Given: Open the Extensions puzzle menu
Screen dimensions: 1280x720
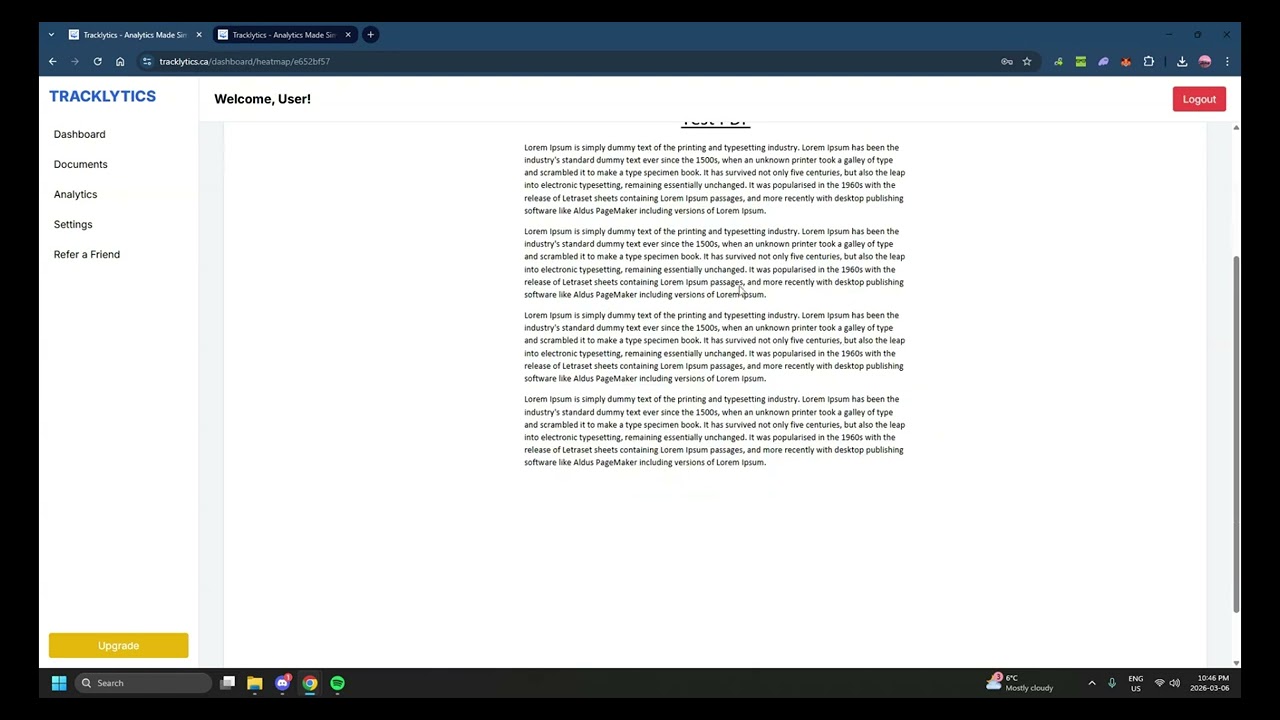Looking at the screenshot, I should pyautogui.click(x=1149, y=61).
